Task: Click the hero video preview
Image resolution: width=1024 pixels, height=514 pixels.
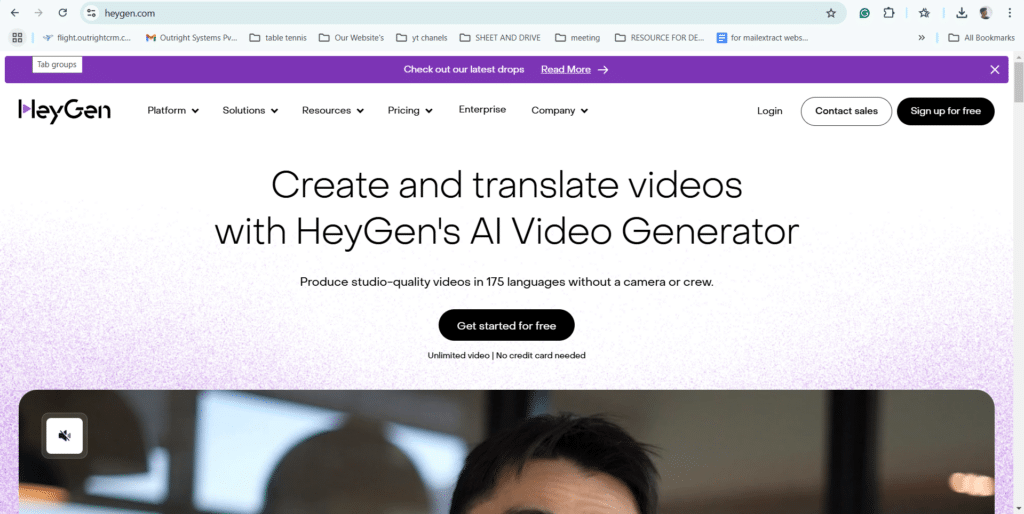Action: pyautogui.click(x=506, y=454)
